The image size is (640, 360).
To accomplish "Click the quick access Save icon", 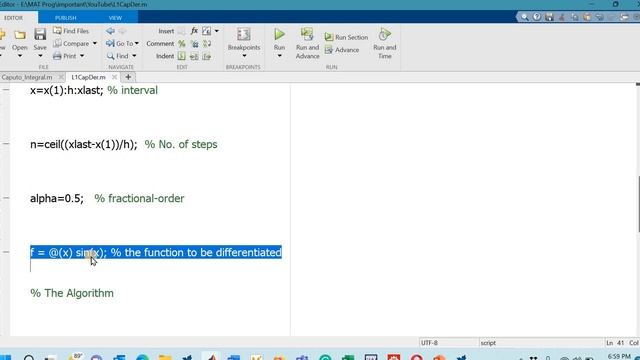I will click(549, 17).
